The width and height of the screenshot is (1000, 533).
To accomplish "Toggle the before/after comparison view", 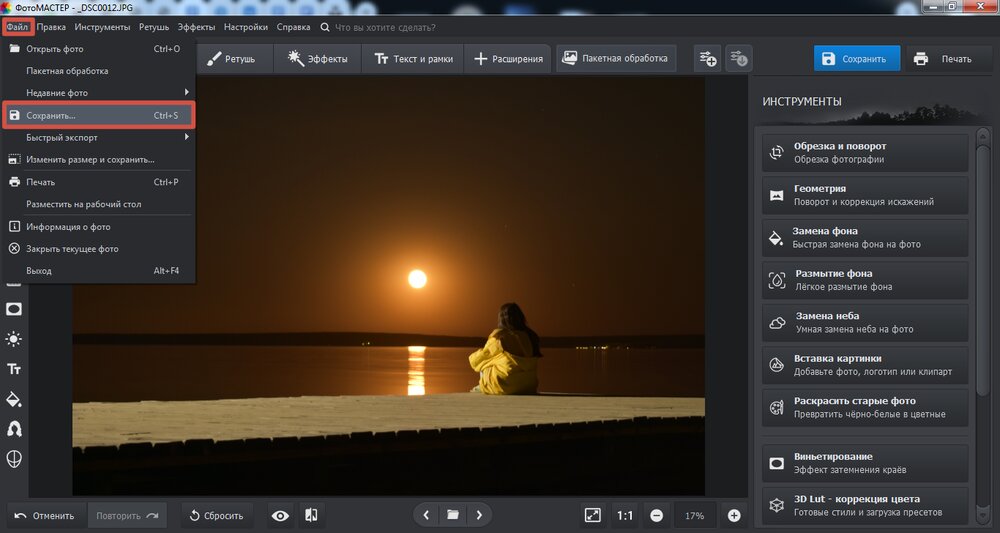I will coord(311,515).
